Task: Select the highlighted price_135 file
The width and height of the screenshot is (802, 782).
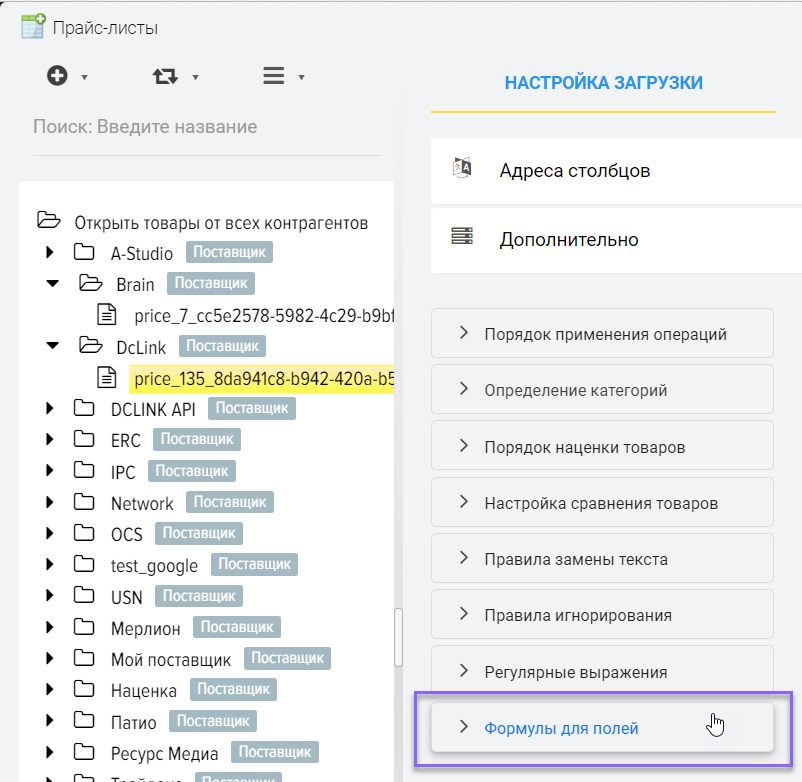Action: tap(262, 379)
